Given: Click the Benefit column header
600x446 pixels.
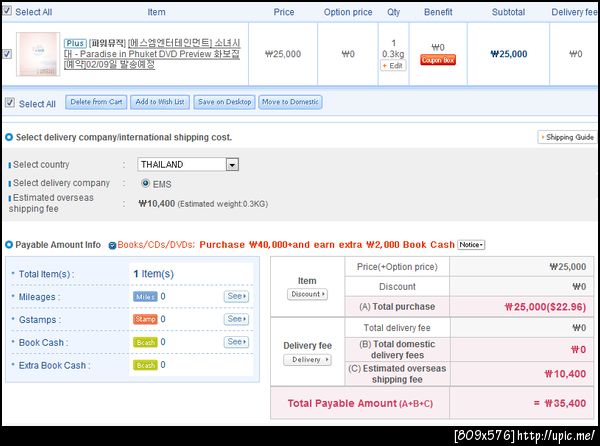Looking at the screenshot, I should (438, 12).
